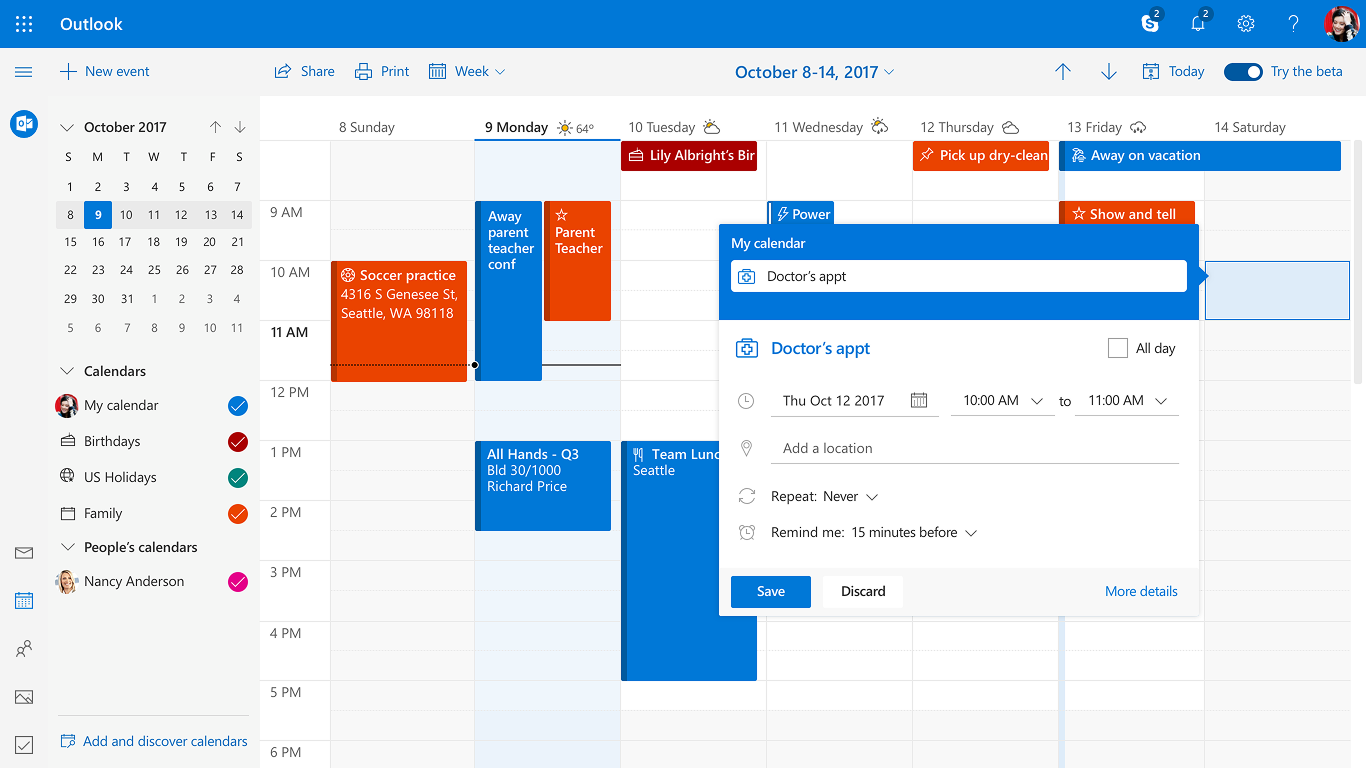
Task: Open date picker calendar icon in popup
Action: pos(919,400)
